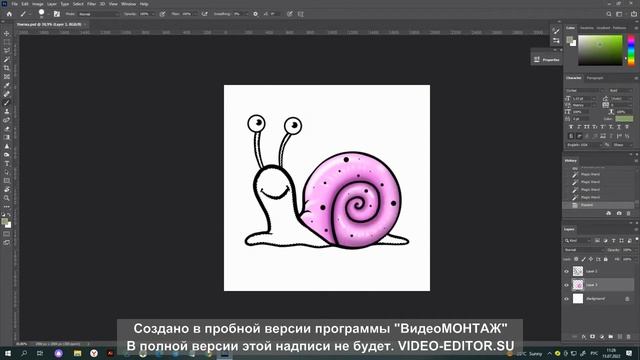Hide the Background layer eye icon
Viewport: 640px width, 360px height.
(x=567, y=299)
